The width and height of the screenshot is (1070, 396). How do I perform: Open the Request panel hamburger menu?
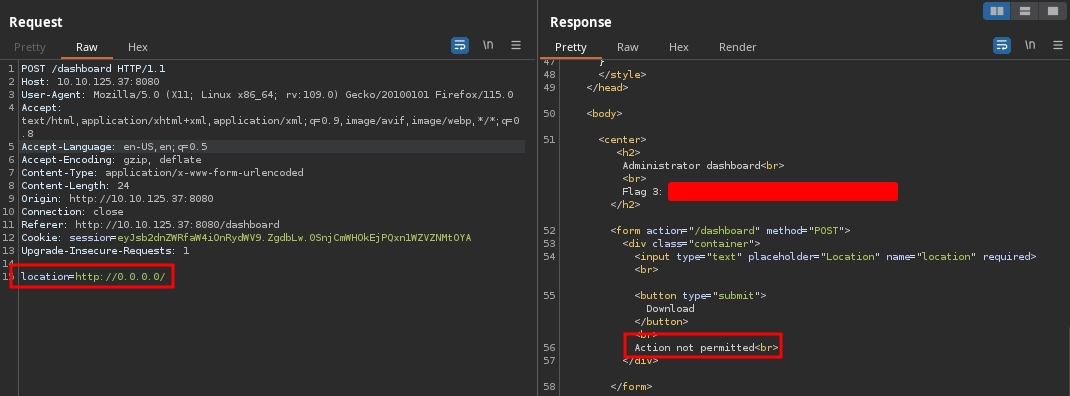tap(516, 45)
